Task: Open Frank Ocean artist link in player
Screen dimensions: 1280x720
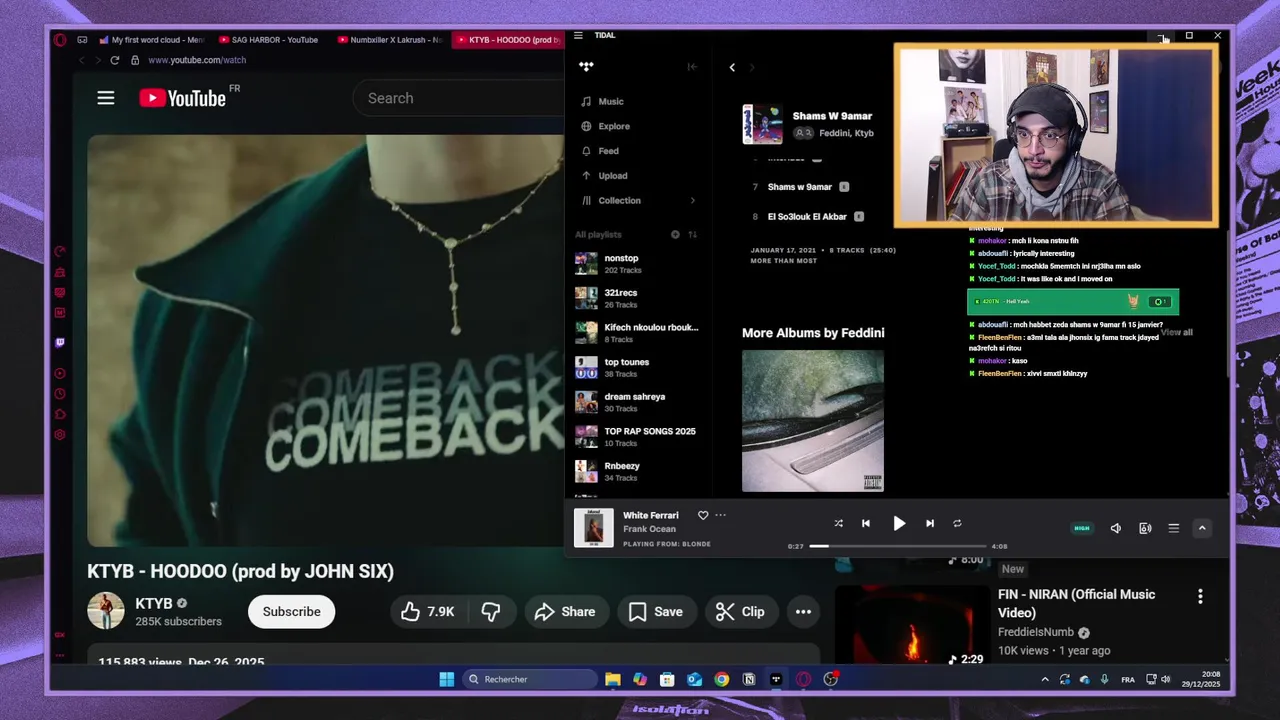Action: (649, 529)
